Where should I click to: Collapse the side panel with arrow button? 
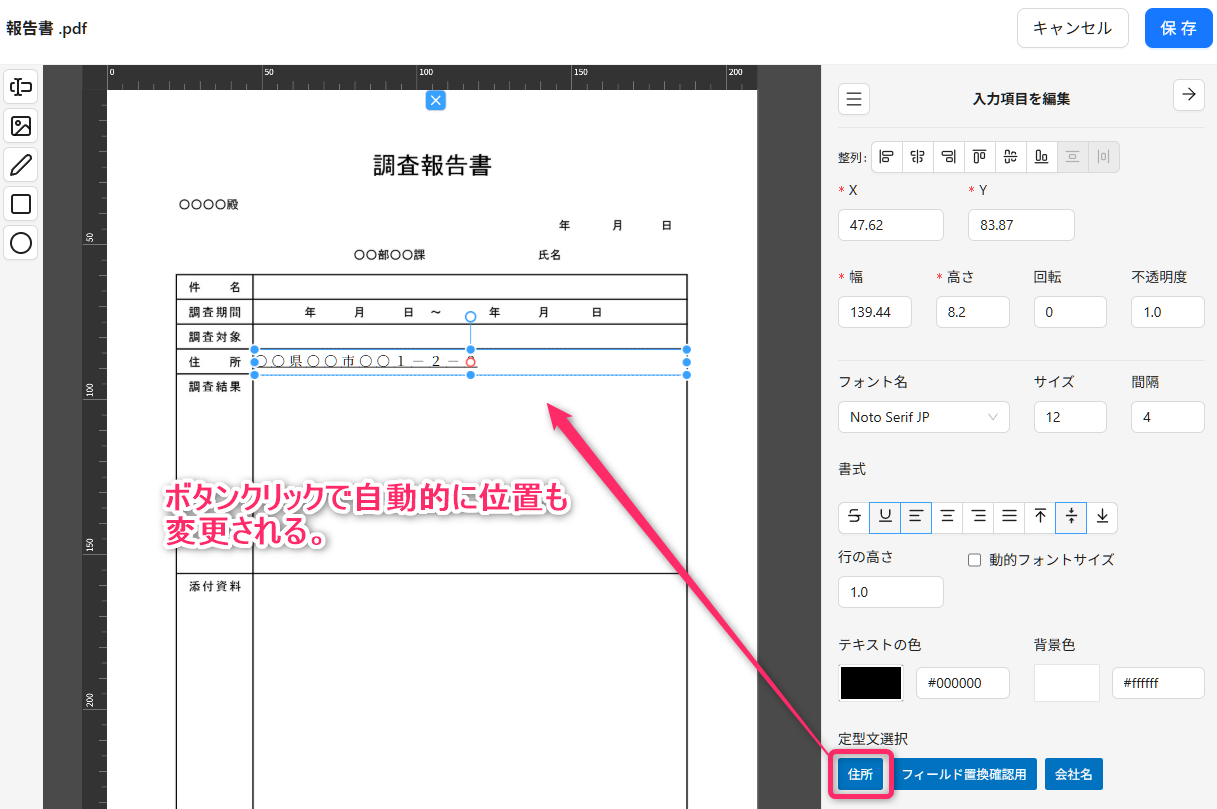(1188, 94)
